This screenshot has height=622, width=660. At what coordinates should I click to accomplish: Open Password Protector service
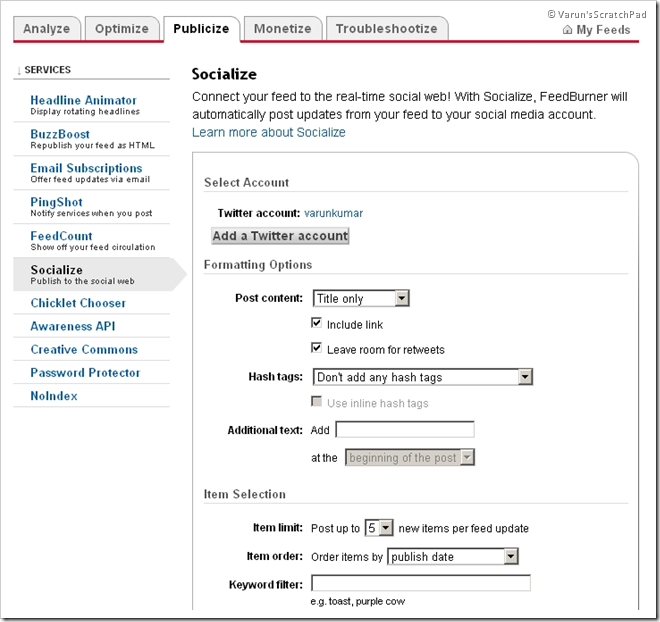[85, 372]
